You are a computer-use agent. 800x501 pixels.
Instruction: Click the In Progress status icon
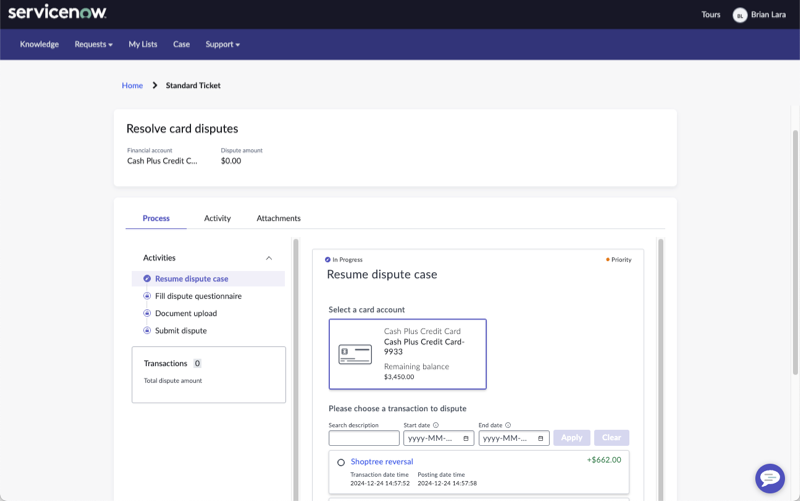tap(328, 260)
